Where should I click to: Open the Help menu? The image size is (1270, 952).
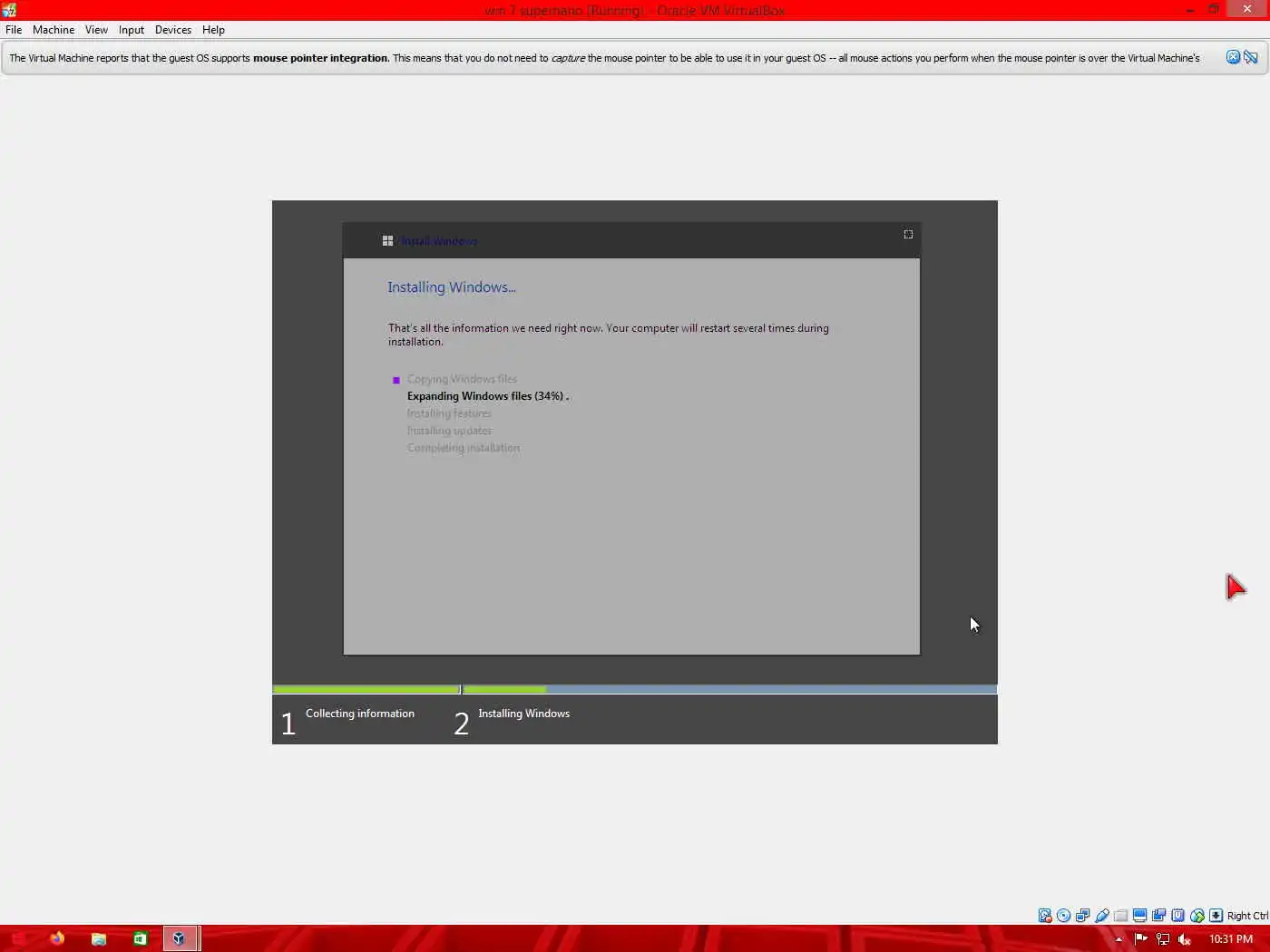coord(213,30)
